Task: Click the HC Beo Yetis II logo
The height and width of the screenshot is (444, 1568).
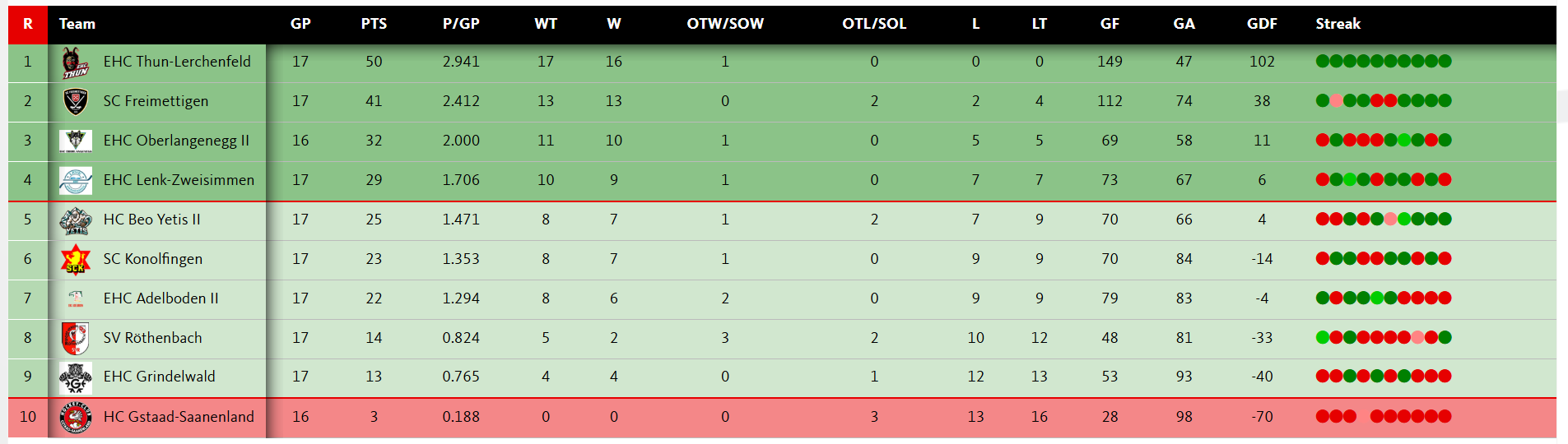Action: 75,220
